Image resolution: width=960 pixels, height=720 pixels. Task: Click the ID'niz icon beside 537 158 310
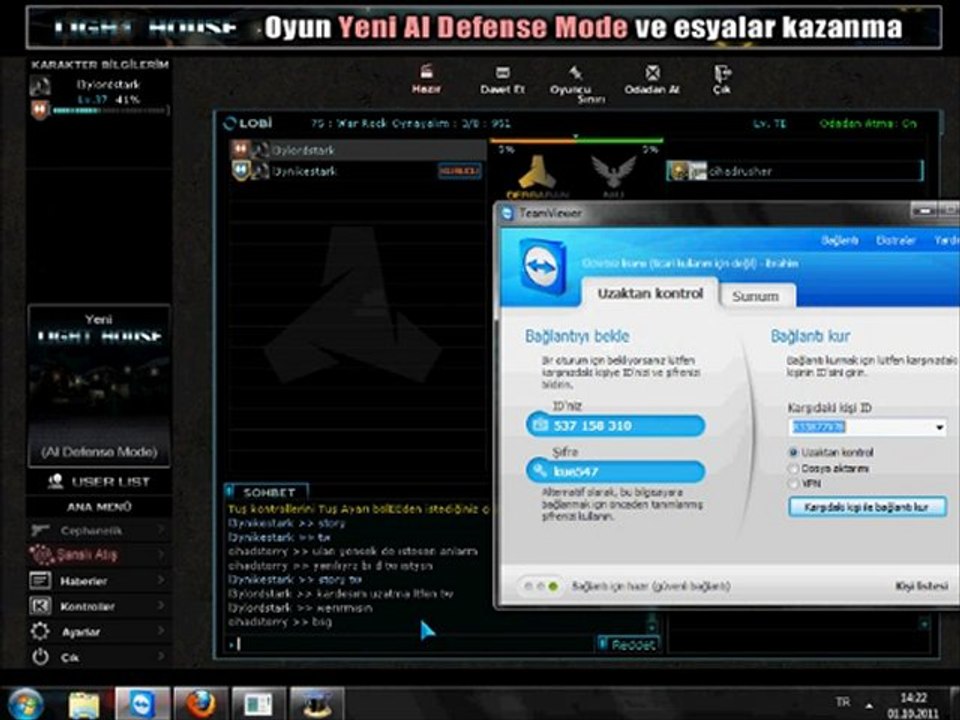[x=540, y=425]
